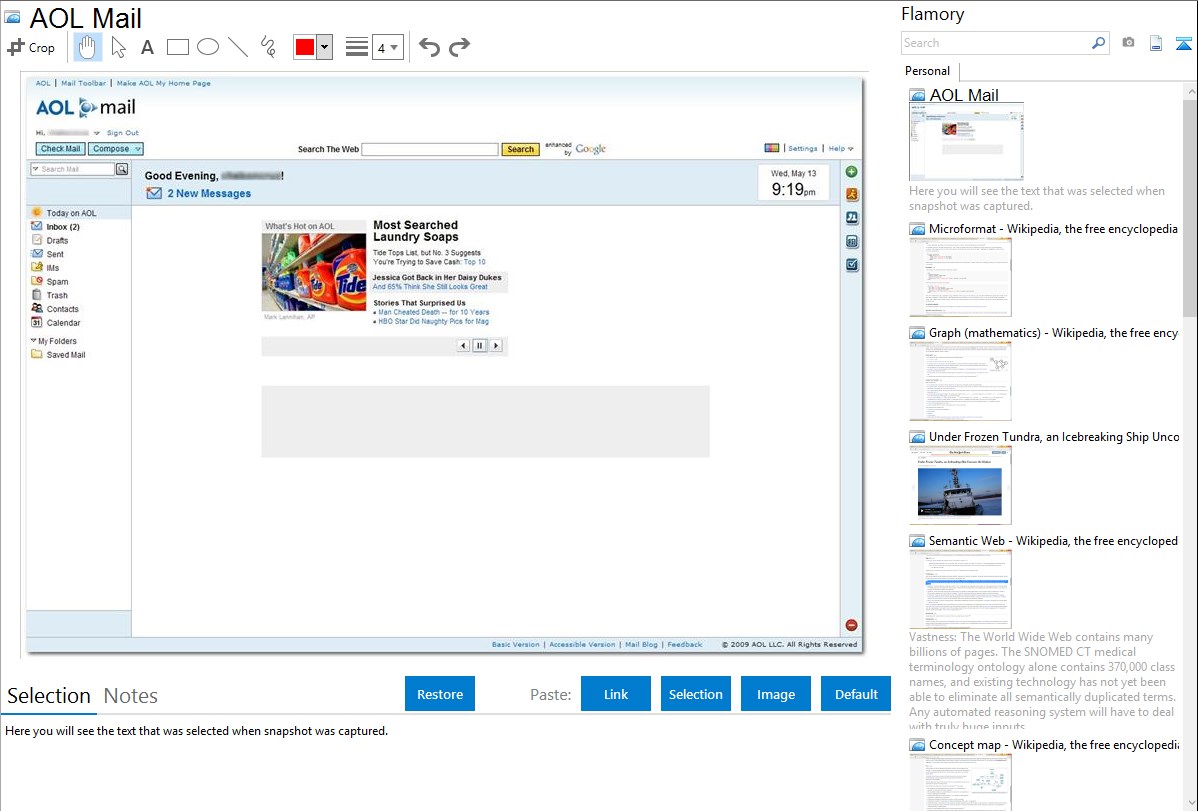Select the Crop tool
The height and width of the screenshot is (811, 1198).
pyautogui.click(x=31, y=47)
